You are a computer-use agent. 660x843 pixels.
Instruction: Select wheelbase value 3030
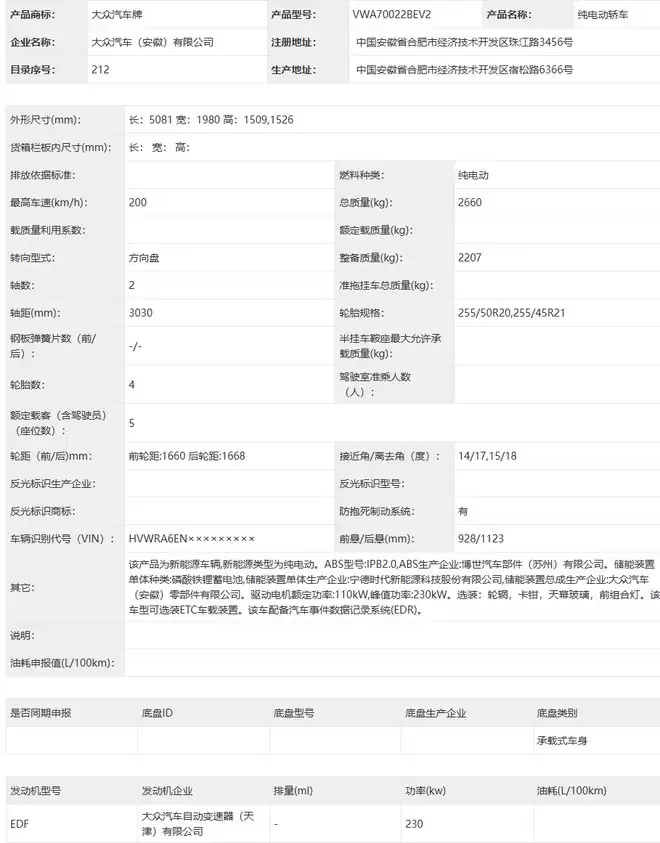[141, 312]
